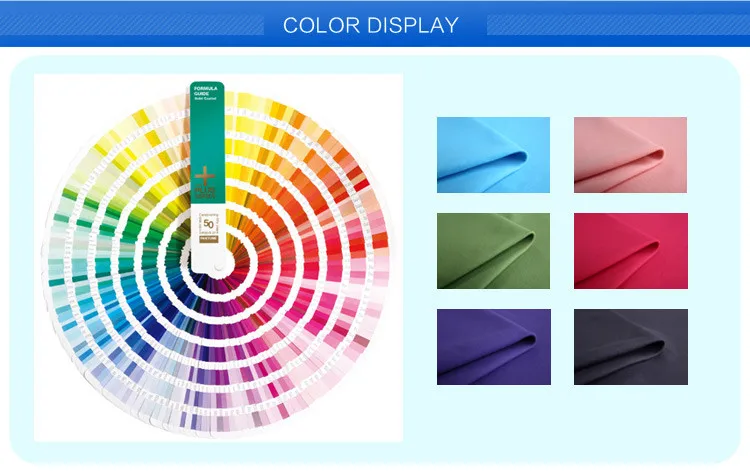Image resolution: width=750 pixels, height=476 pixels.
Task: Click the striped band right of header title
Action: point(618,25)
